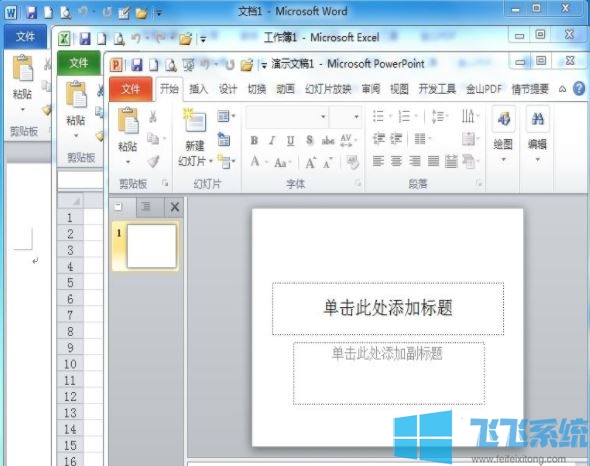
Task: Click the title placeholder 单击此处添加标题
Action: pyautogui.click(x=388, y=308)
